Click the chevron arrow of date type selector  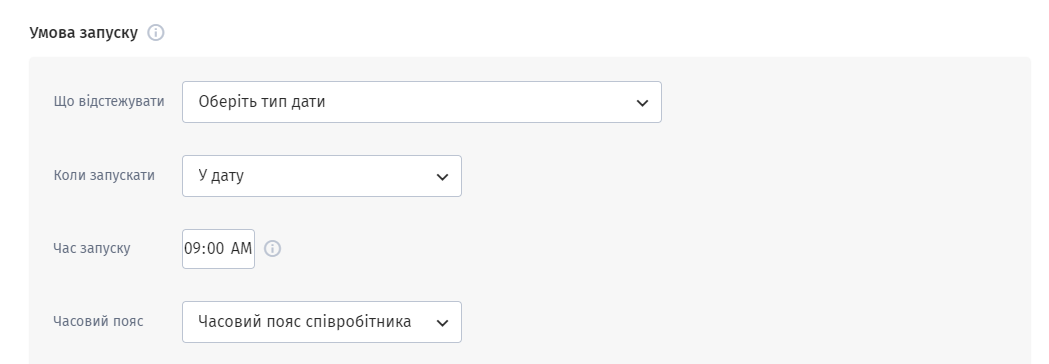point(642,102)
